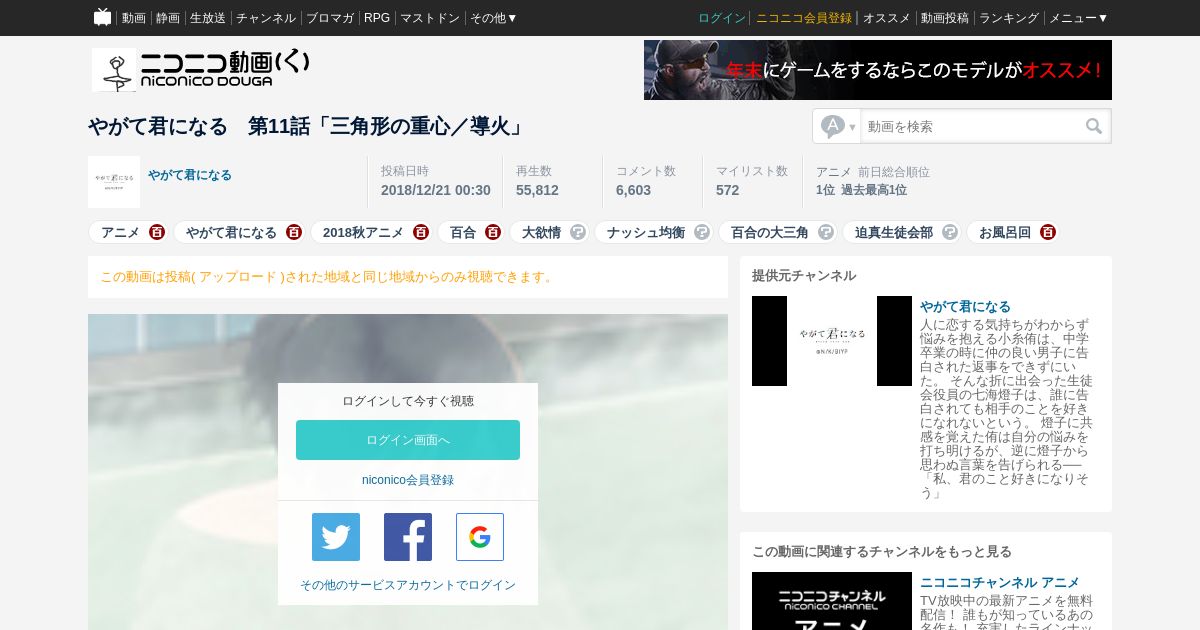The width and height of the screenshot is (1200, 630).
Task: Log in with Facebook icon
Action: (408, 537)
